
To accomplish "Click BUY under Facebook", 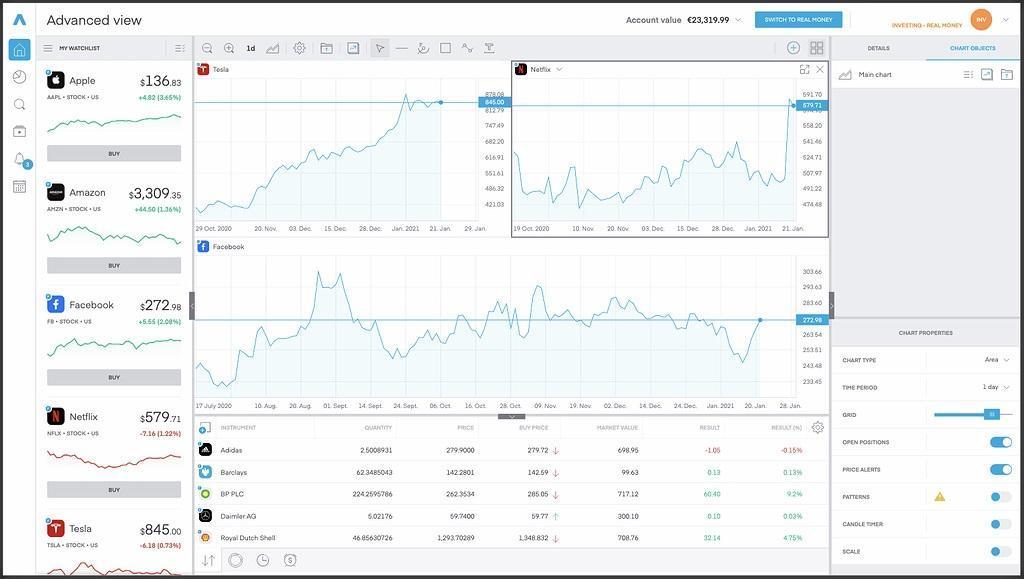I will (114, 377).
